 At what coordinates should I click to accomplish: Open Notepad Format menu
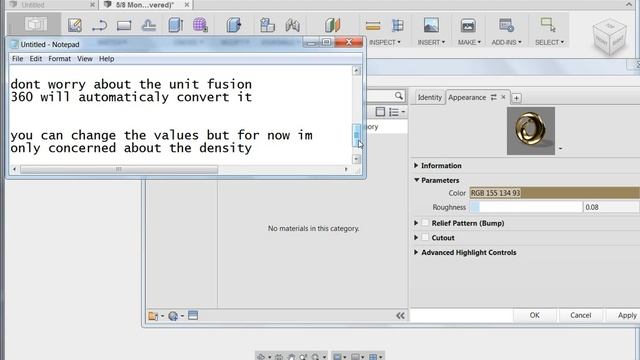coord(60,59)
